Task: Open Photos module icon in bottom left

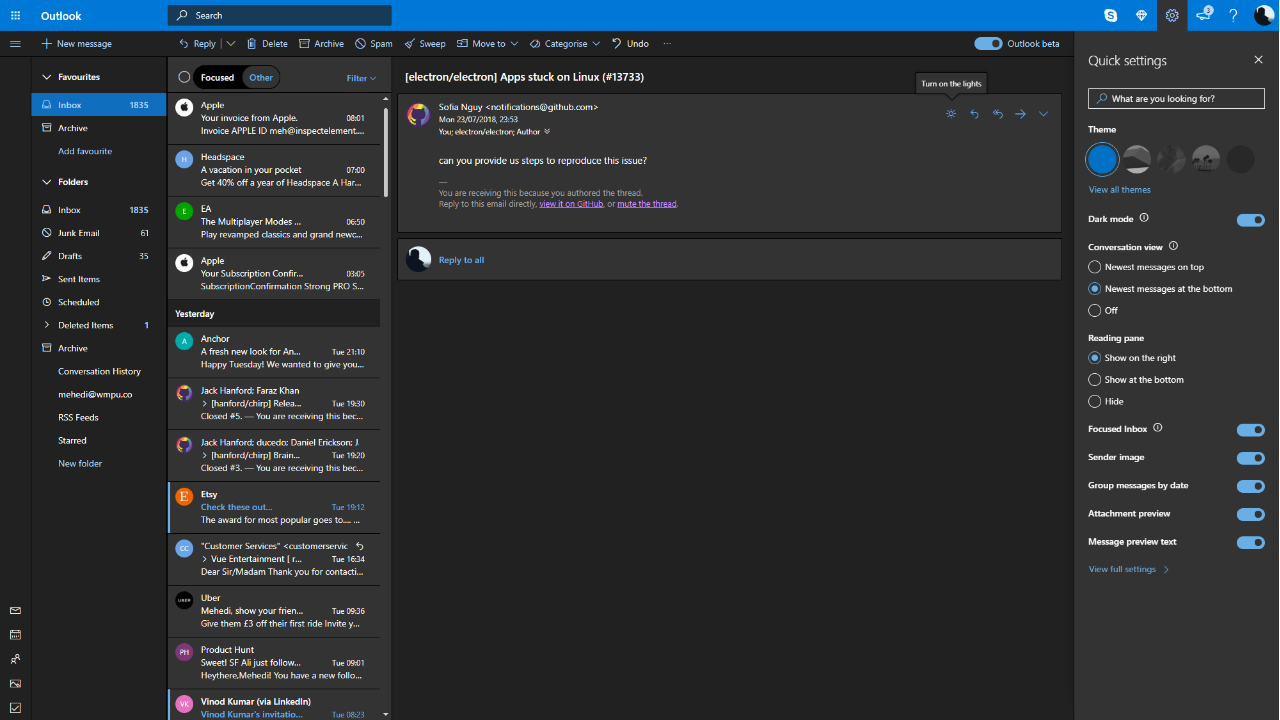Action: (x=15, y=684)
